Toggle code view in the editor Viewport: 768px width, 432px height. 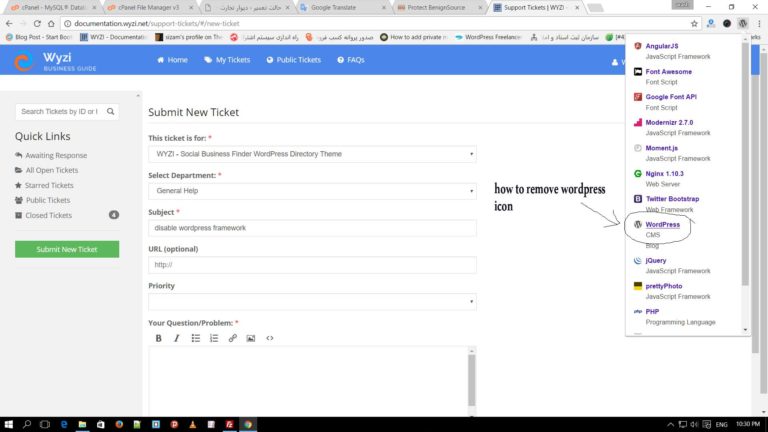pos(270,338)
